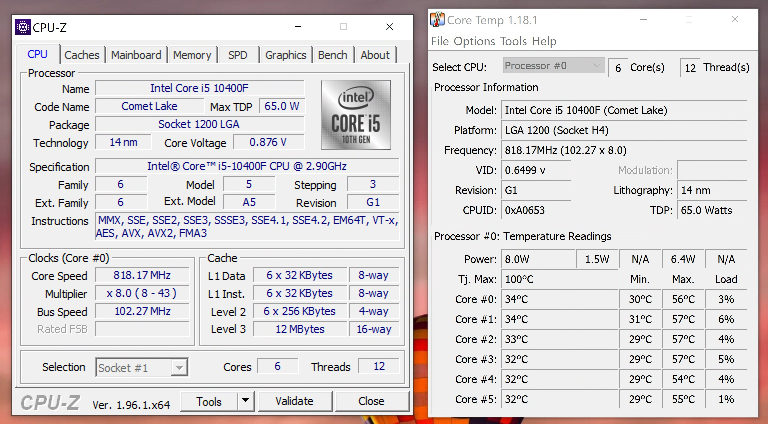768x424 pixels.
Task: Open the Options menu in Core Temp
Action: (x=475, y=41)
